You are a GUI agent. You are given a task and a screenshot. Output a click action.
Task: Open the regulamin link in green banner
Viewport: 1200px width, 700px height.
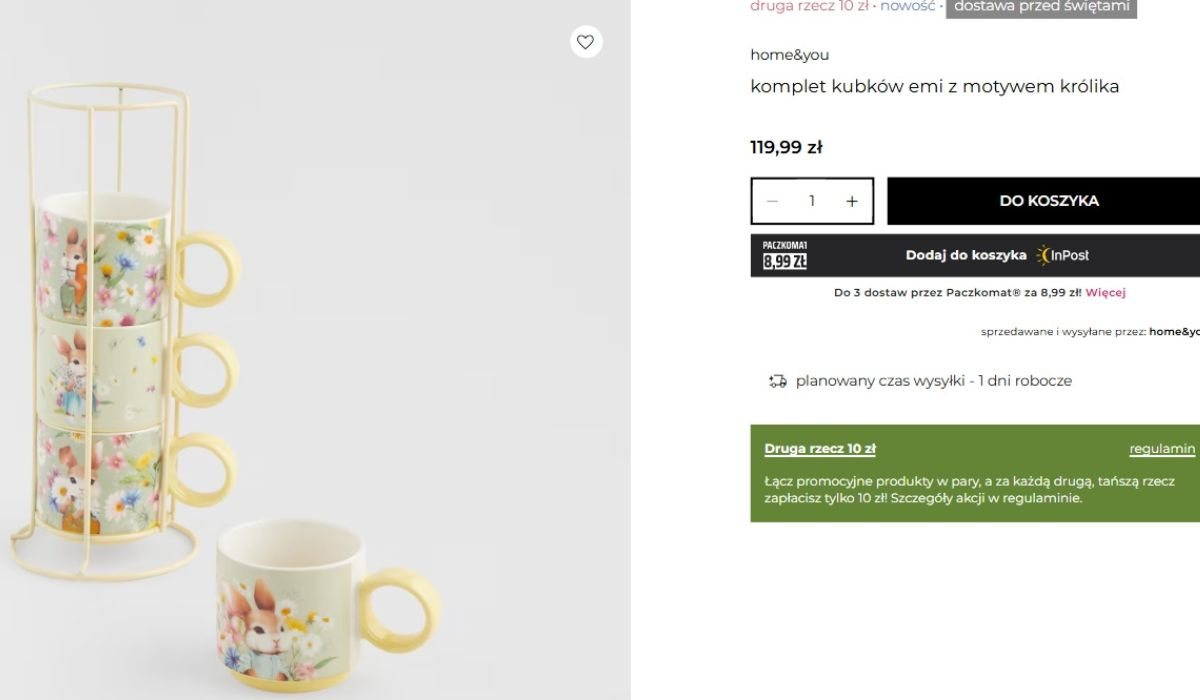pos(1162,449)
